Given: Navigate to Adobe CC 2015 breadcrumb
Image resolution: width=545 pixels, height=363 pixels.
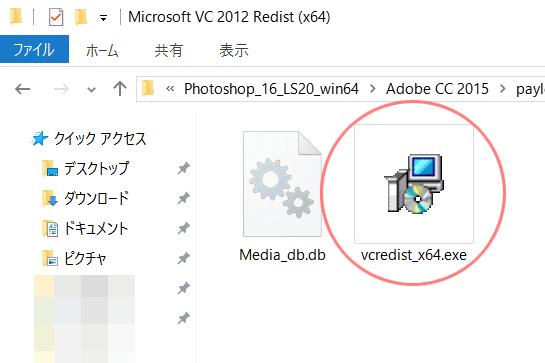Looking at the screenshot, I should (x=437, y=89).
